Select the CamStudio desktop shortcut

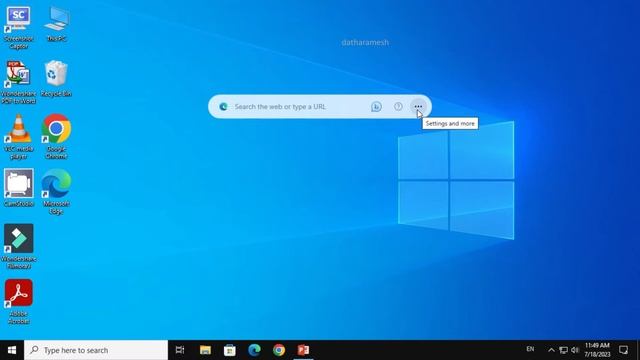pyautogui.click(x=18, y=188)
